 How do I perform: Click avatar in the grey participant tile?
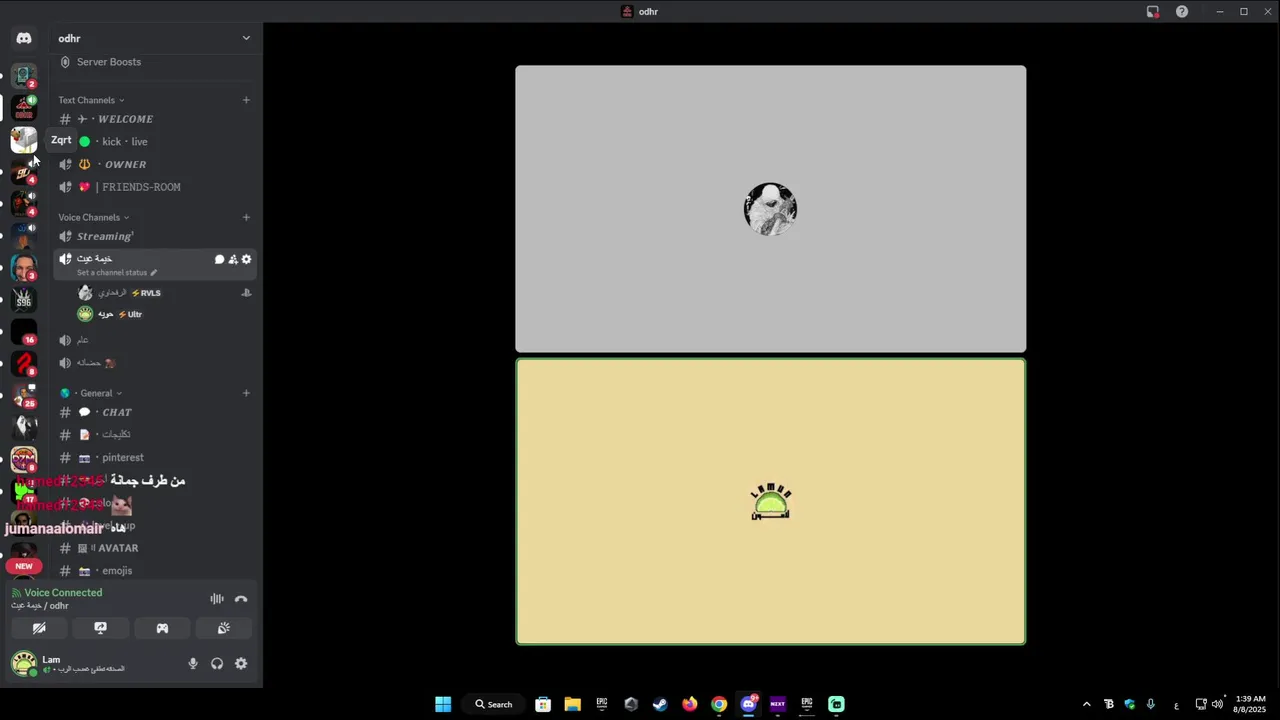[771, 209]
